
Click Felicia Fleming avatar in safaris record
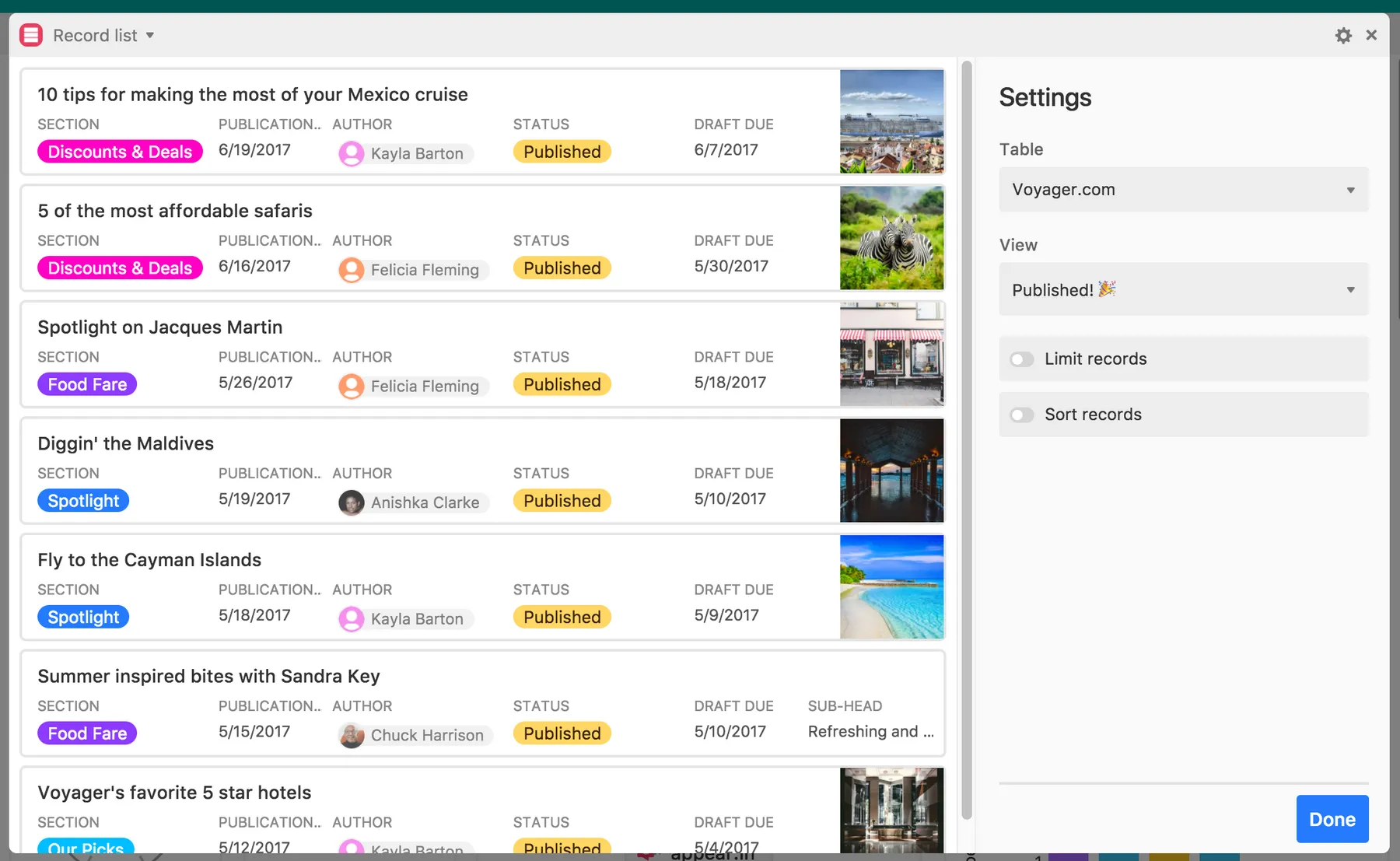352,270
